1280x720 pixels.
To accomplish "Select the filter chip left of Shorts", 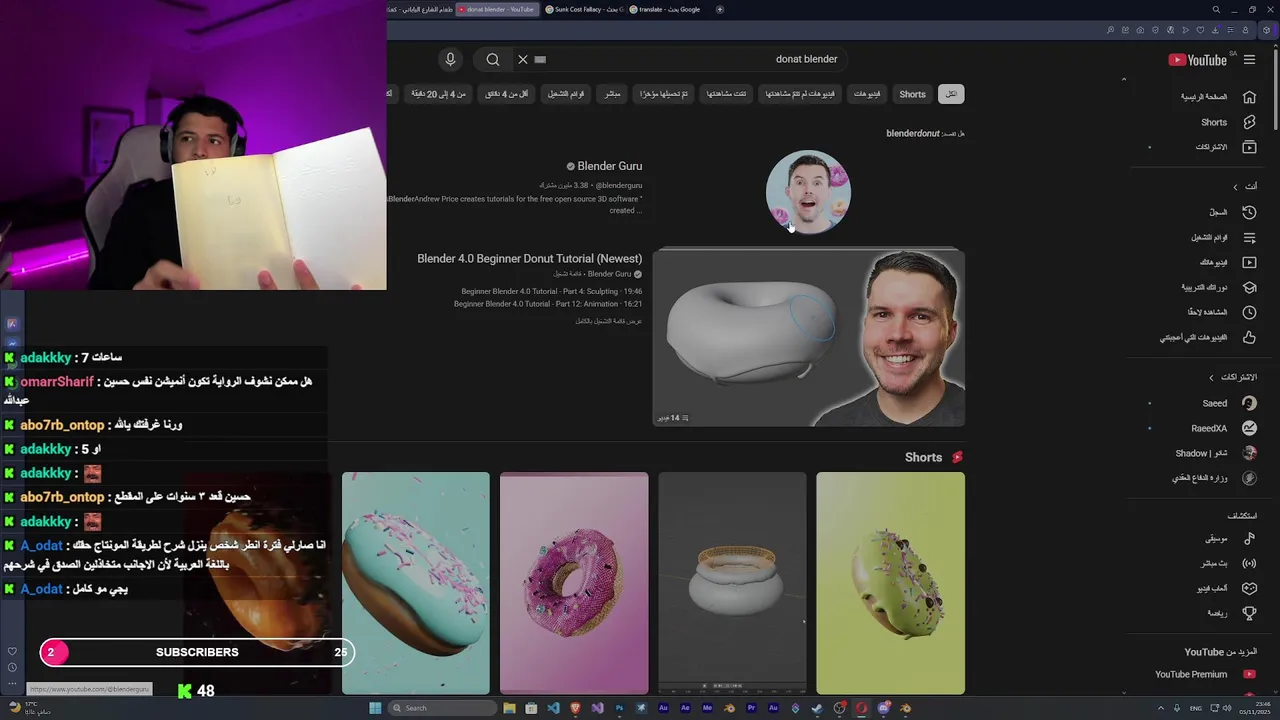I will click(867, 94).
